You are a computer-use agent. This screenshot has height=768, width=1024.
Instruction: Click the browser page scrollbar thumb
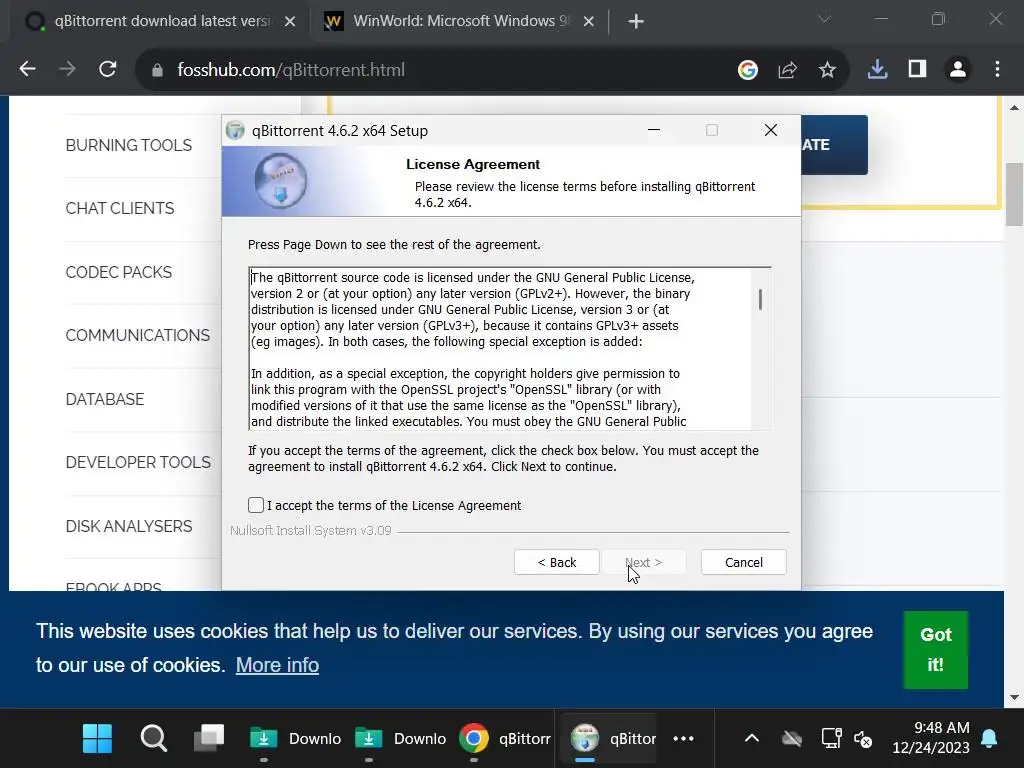click(x=1014, y=194)
